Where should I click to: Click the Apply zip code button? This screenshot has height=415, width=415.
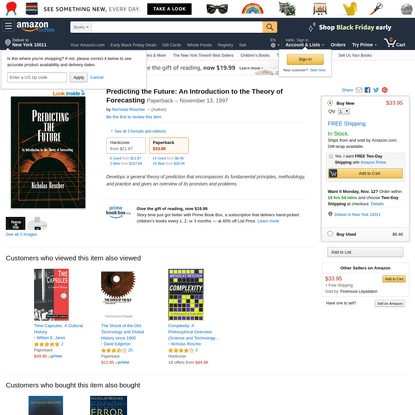coord(79,77)
